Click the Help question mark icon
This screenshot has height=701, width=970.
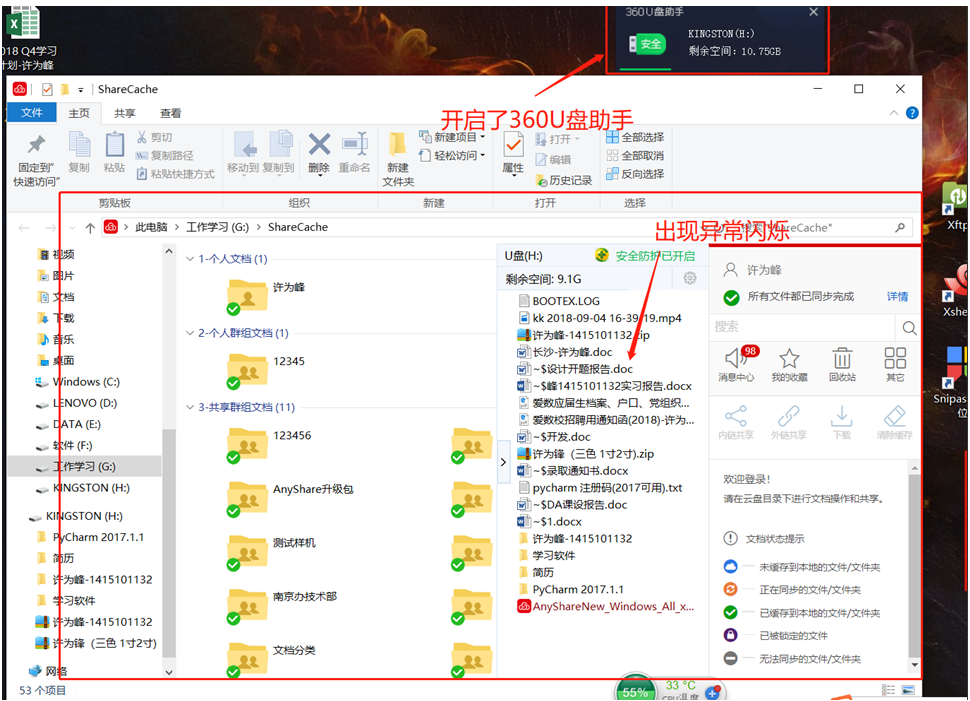tap(912, 113)
